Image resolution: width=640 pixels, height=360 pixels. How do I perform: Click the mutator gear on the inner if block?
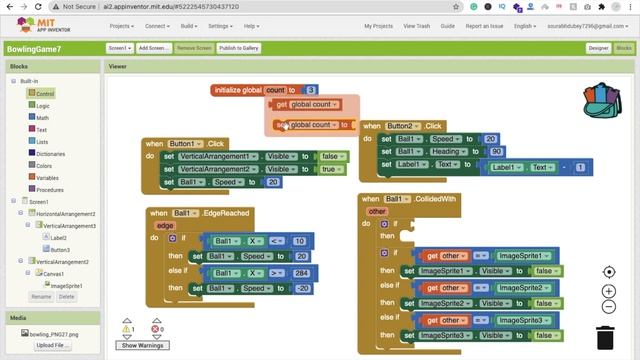click(x=384, y=253)
